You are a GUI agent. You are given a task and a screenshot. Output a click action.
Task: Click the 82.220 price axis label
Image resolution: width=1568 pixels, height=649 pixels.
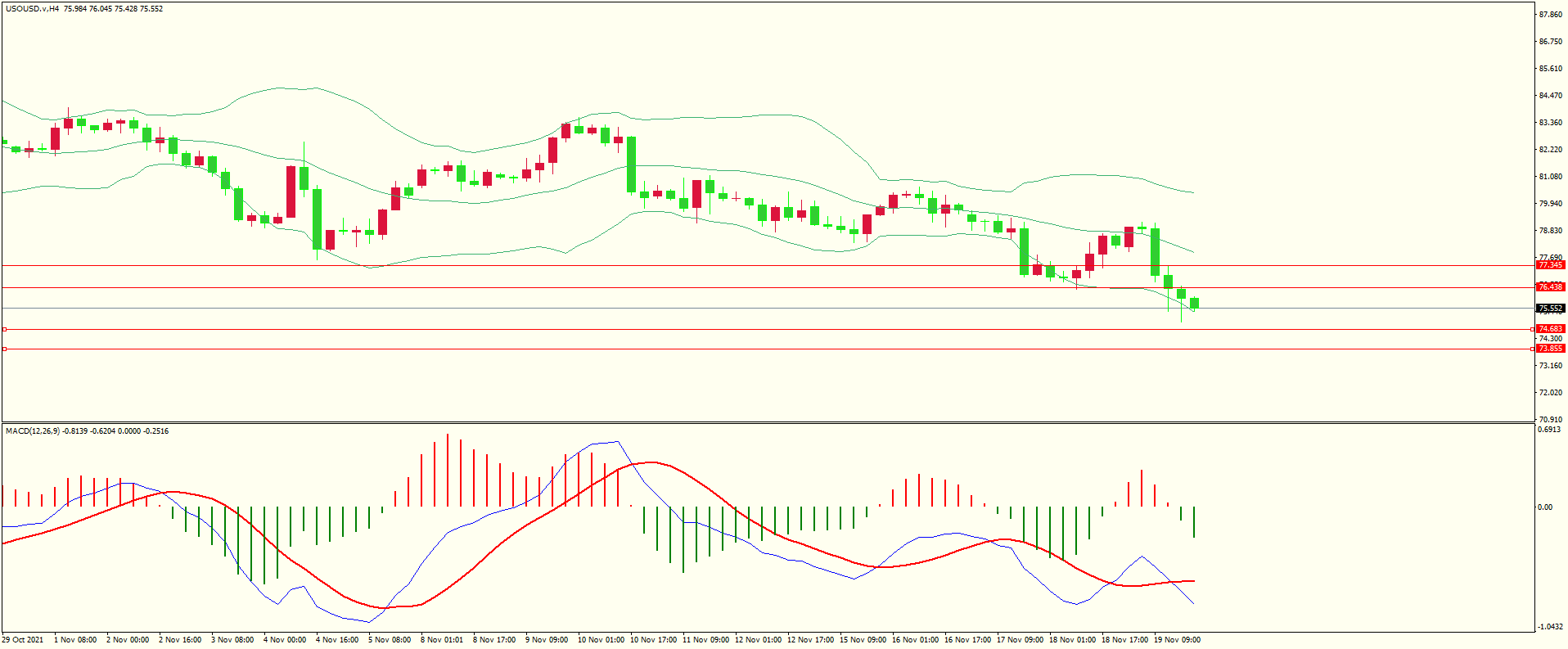click(1551, 150)
